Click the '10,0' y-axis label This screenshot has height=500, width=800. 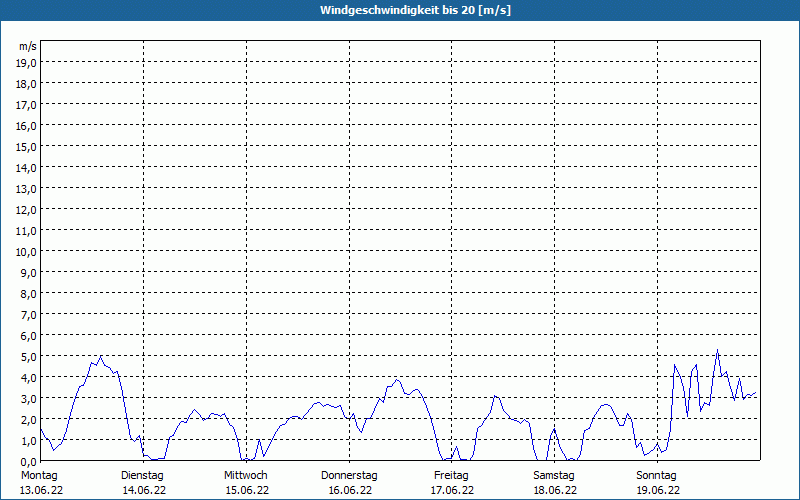coord(27,252)
